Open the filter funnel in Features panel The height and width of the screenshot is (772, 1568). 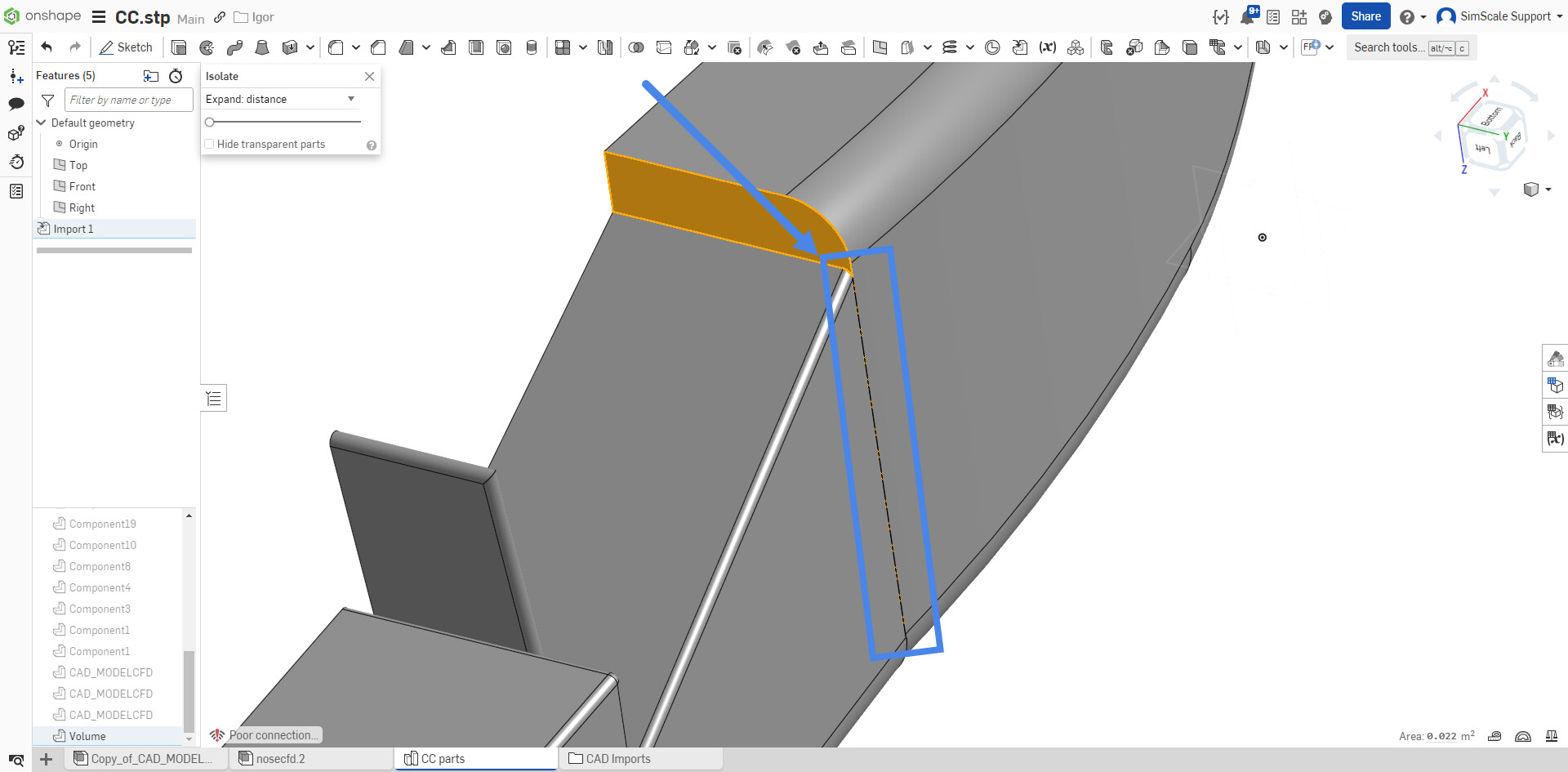tap(48, 100)
